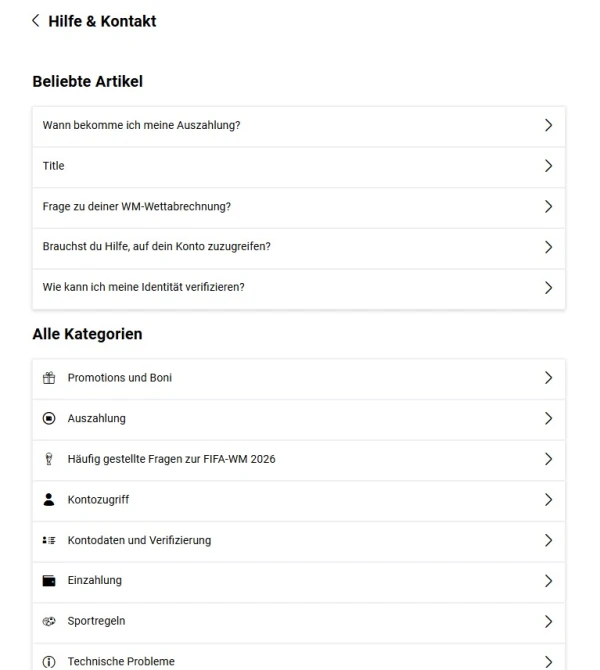Click the gift icon for Promotions und Boni
This screenshot has height=670, width=600.
click(x=49, y=378)
